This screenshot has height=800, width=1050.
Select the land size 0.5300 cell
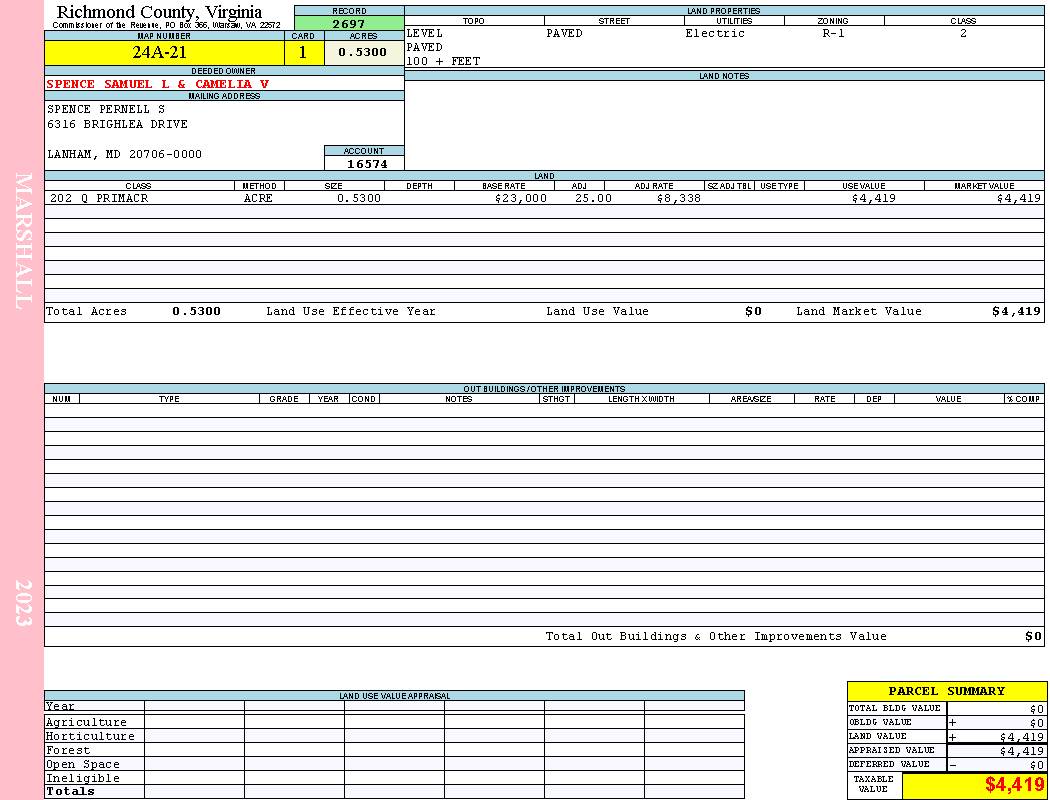click(358, 198)
